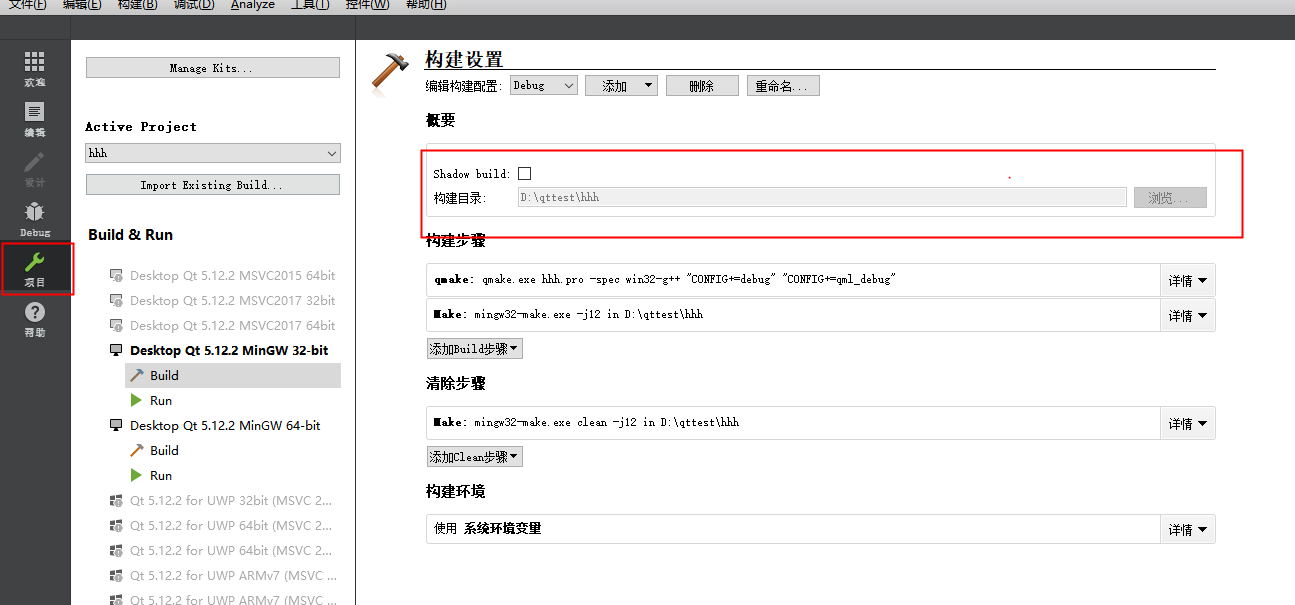Click the mingw32-make.exe clean step text

coord(586,422)
